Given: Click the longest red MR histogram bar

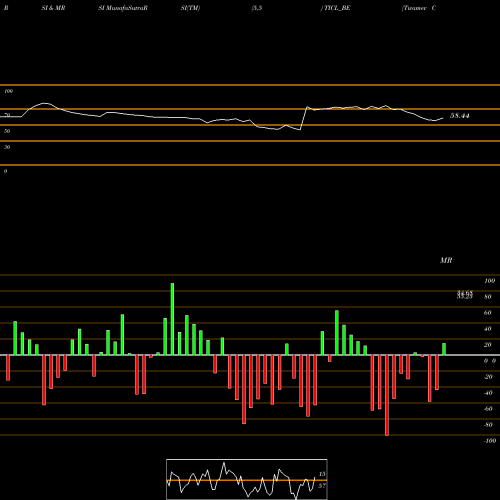Looking at the screenshot, I should pos(387,395).
